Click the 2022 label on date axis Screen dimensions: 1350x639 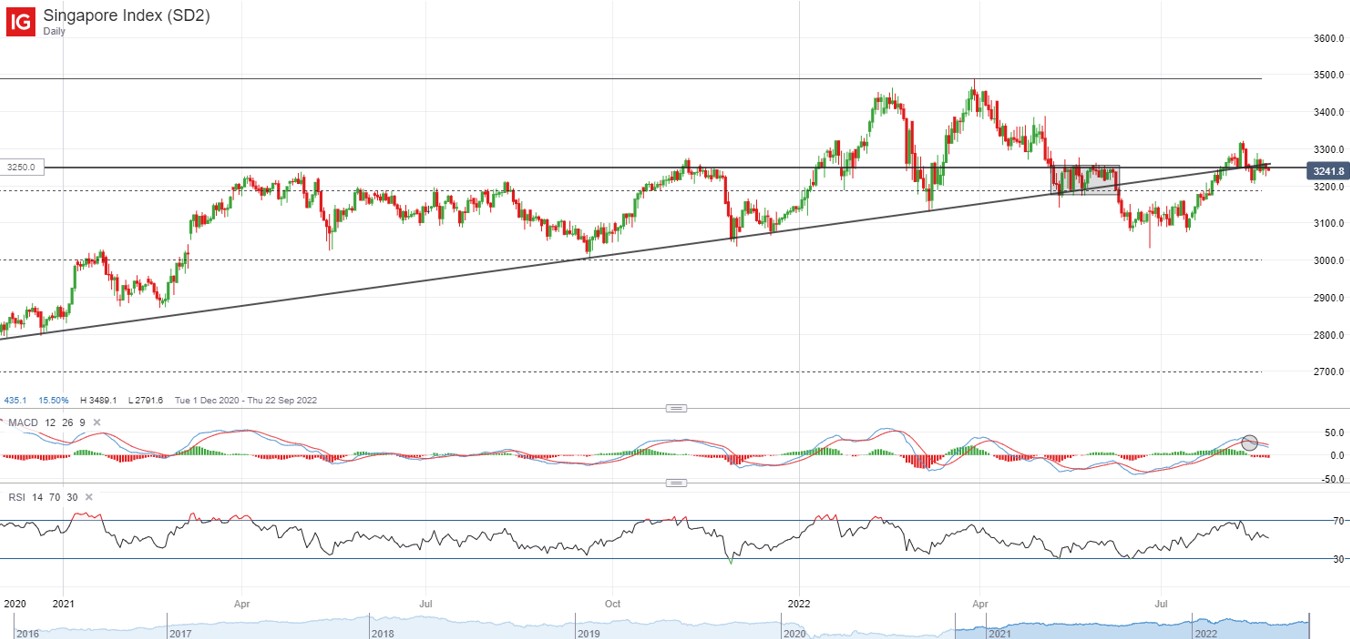797,604
